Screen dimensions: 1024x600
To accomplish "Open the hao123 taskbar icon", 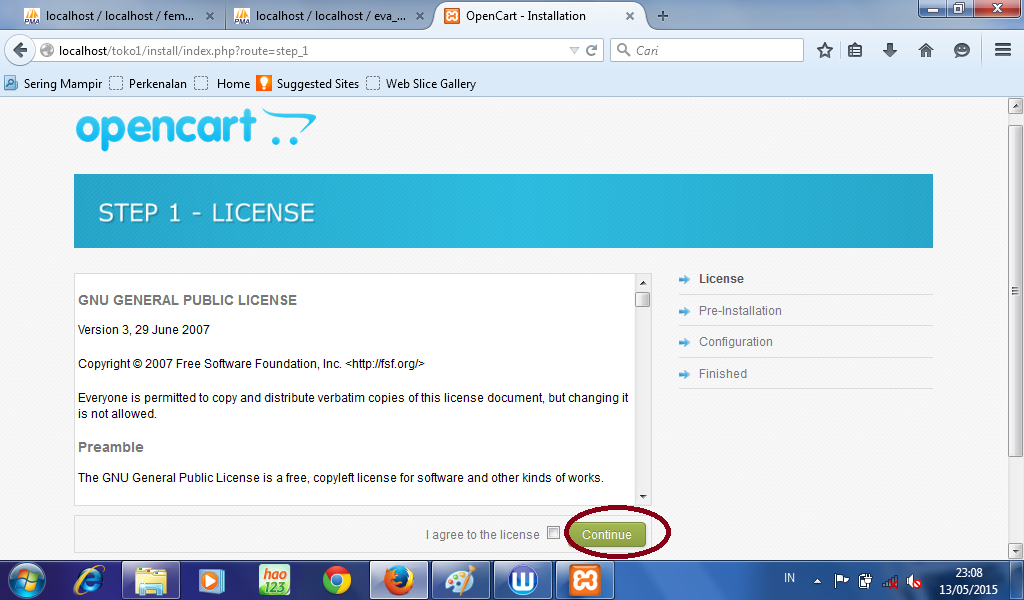I will tap(274, 580).
